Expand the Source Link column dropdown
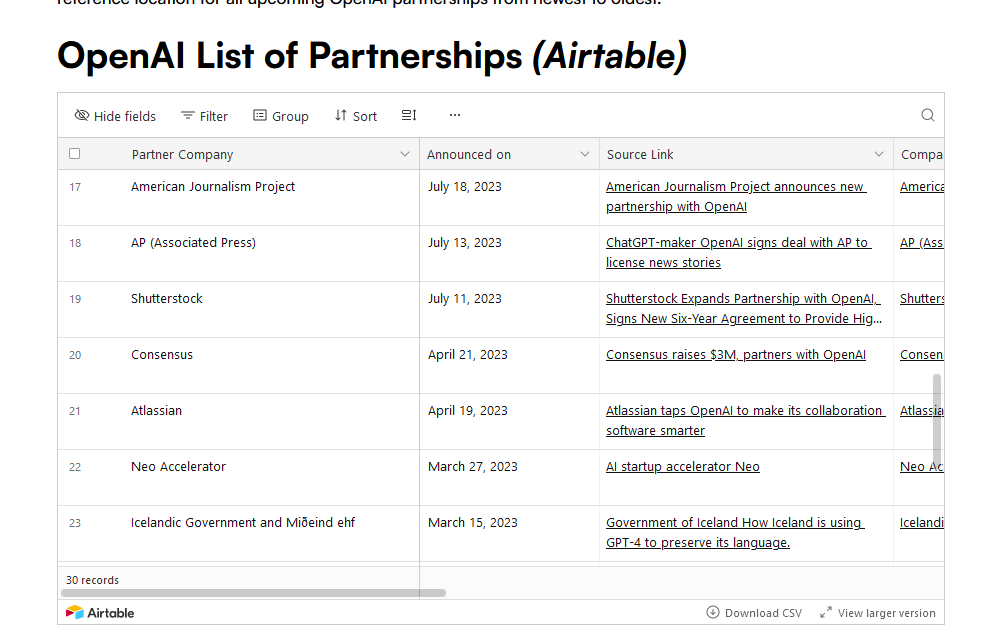 coord(879,154)
